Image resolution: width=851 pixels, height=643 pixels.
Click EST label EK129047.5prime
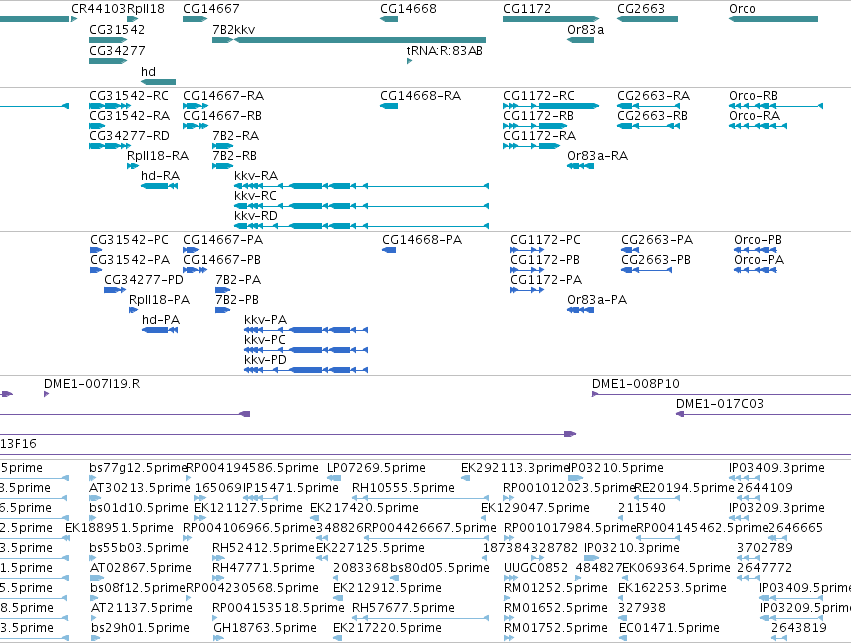(535, 508)
